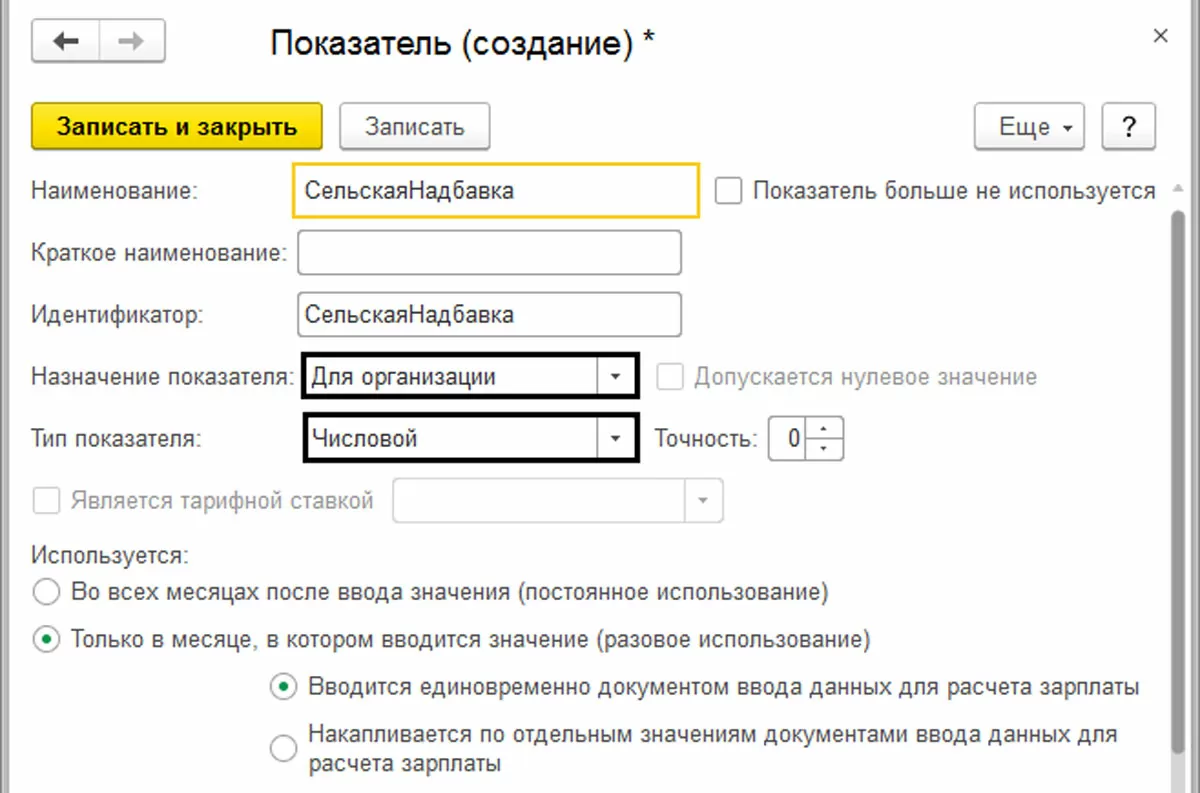The image size is (1200, 793).
Task: Select 'Во всех месяцах' permanent use option
Action: [46, 592]
